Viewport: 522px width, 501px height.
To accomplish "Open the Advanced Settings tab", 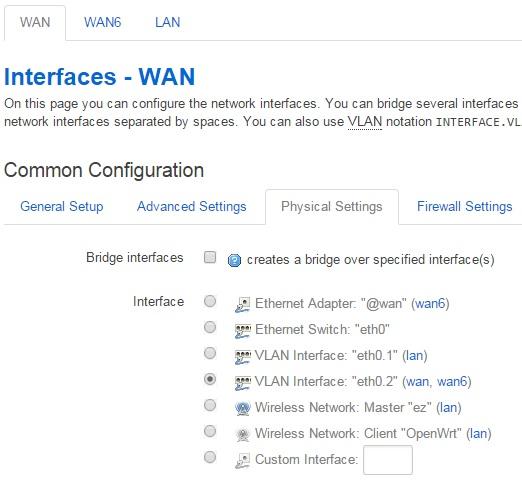I will tap(192, 206).
